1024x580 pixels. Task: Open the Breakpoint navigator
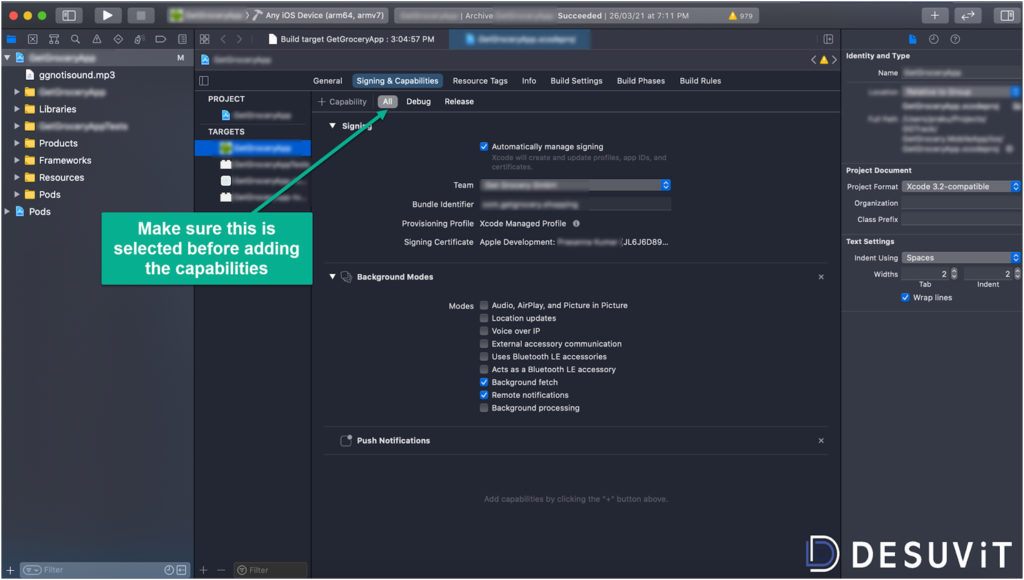[x=161, y=39]
